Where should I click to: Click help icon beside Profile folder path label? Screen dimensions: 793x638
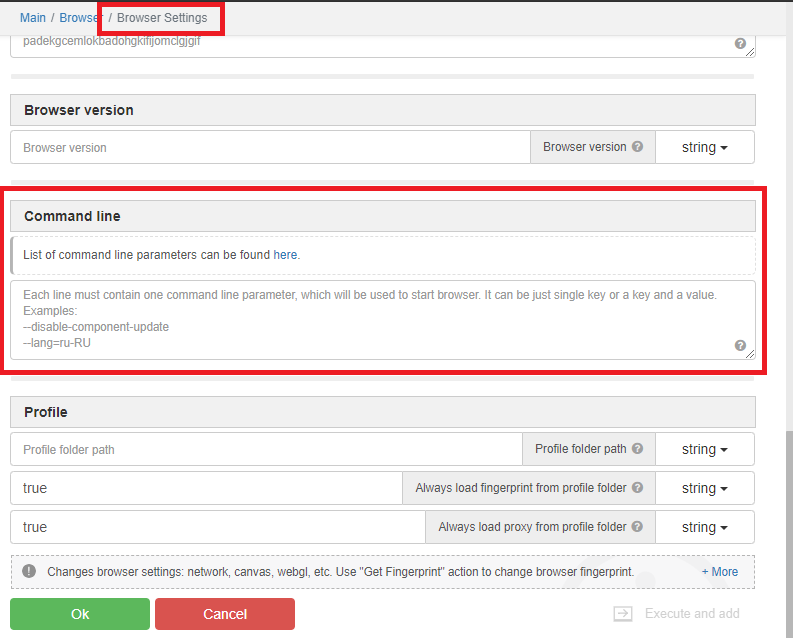[637, 449]
